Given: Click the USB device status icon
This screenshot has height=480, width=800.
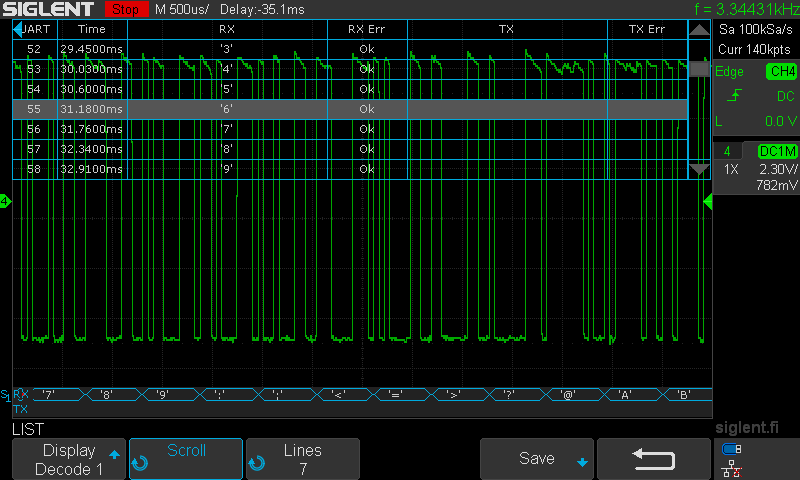Looking at the screenshot, I should point(732,449).
